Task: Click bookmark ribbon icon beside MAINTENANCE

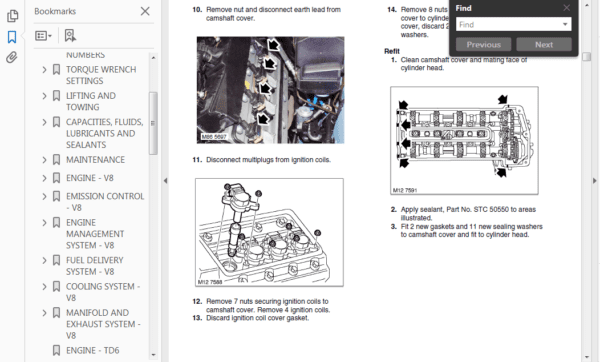Action: coord(56,160)
